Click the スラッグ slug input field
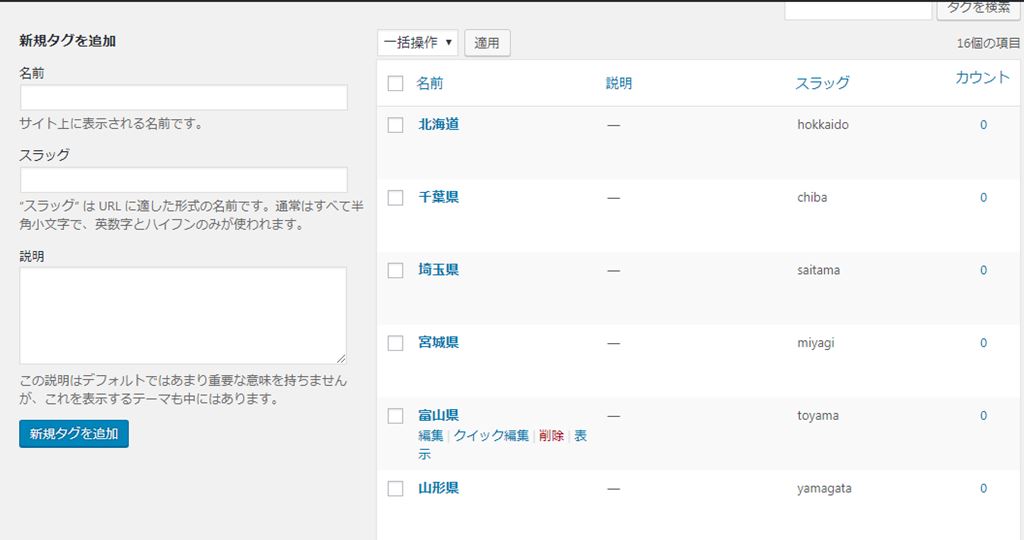This screenshot has width=1024, height=540. coord(183,180)
